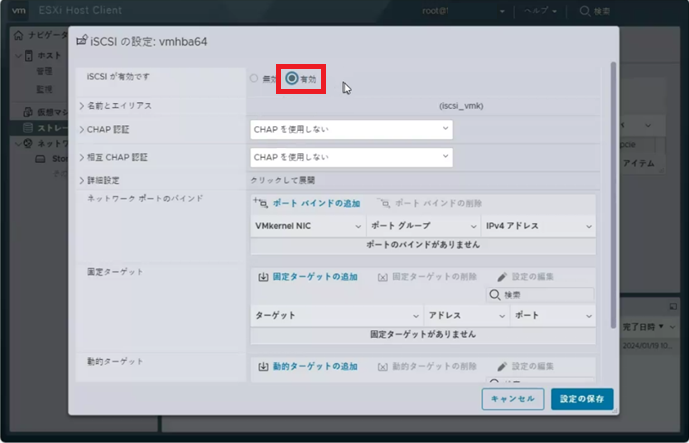Click 動的ターゲットの削除 icon

tap(383, 367)
